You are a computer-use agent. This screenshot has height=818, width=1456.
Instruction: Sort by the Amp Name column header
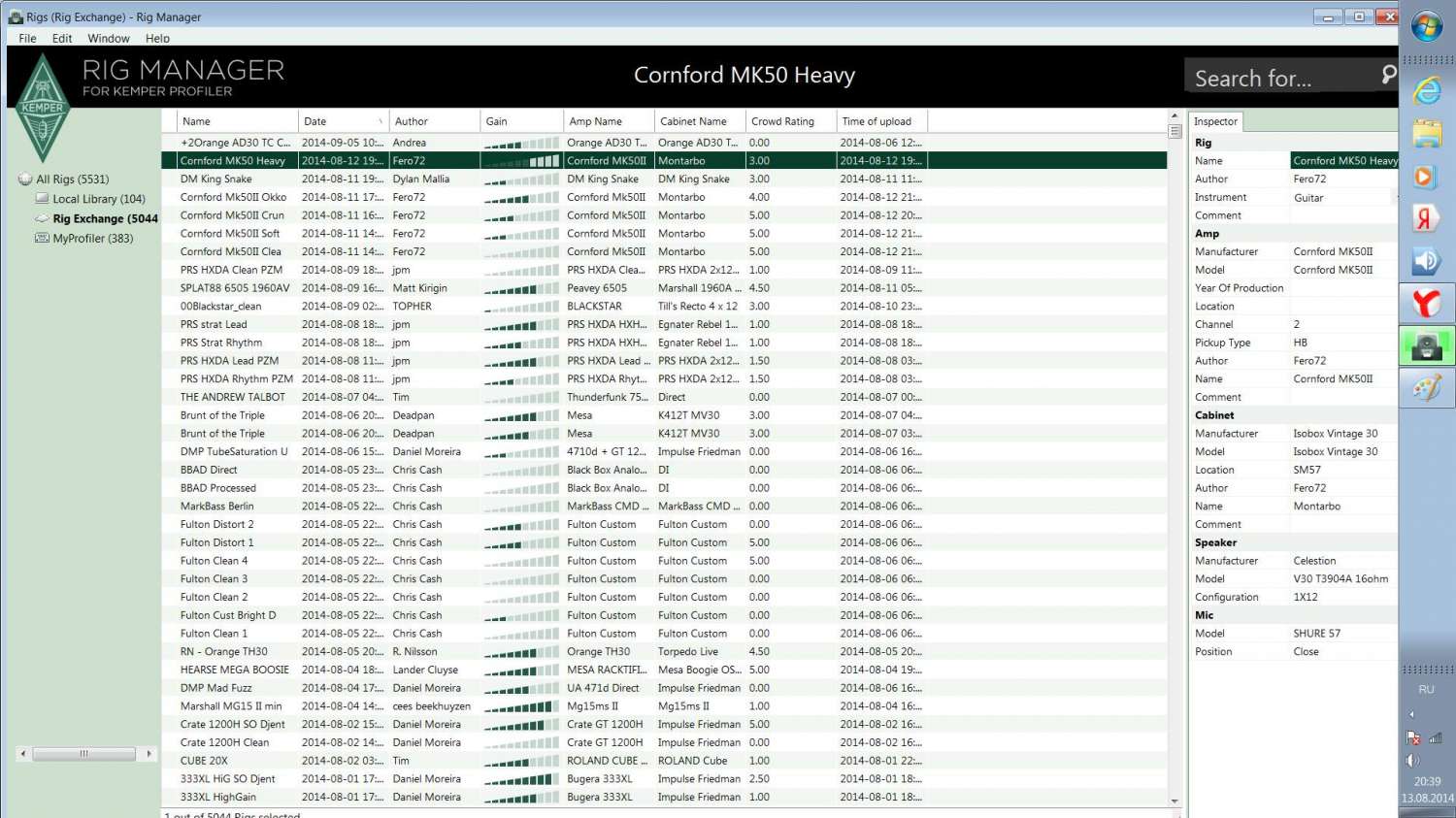[x=609, y=121]
